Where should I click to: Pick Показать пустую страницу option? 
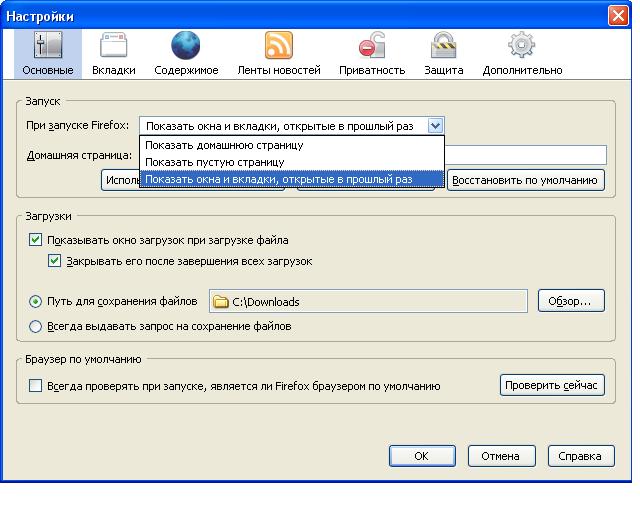tap(215, 162)
